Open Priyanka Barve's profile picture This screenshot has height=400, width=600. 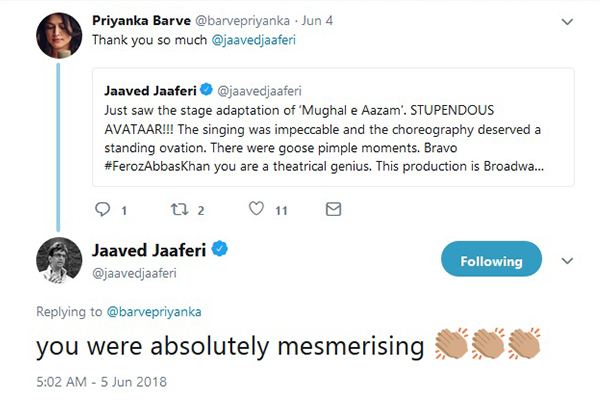(59, 35)
